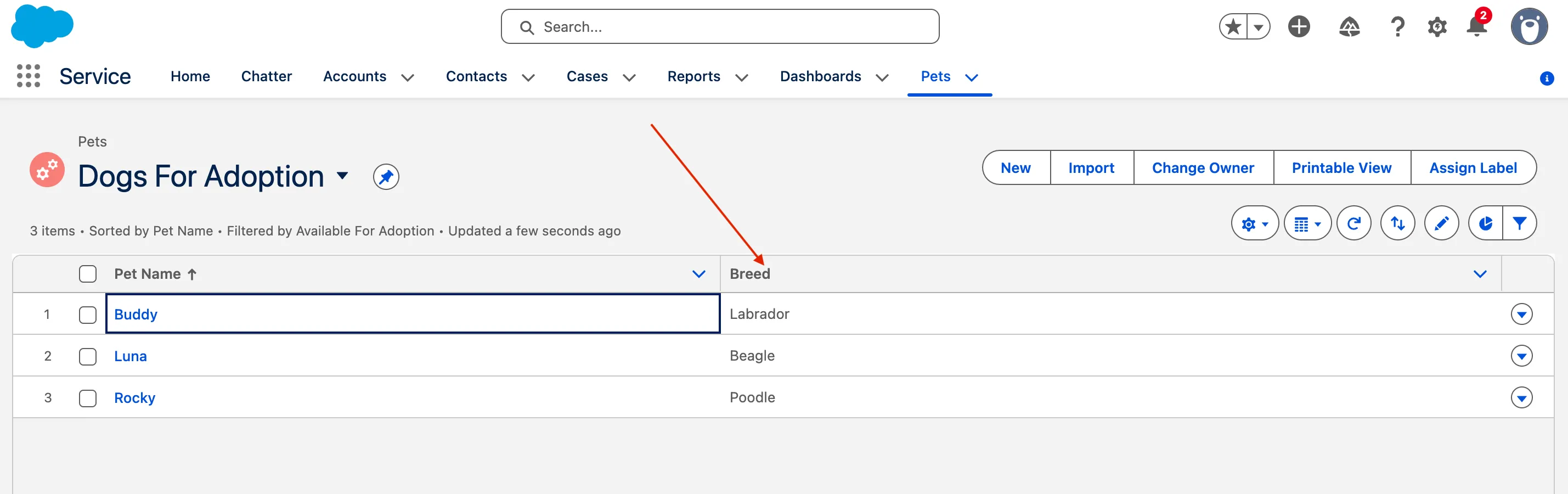Open the Breed column actions chevron
The image size is (1568, 494).
(1480, 274)
